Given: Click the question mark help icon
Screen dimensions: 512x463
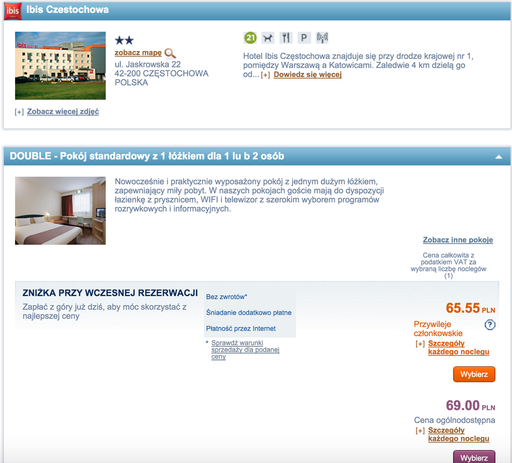Looking at the screenshot, I should (x=490, y=324).
